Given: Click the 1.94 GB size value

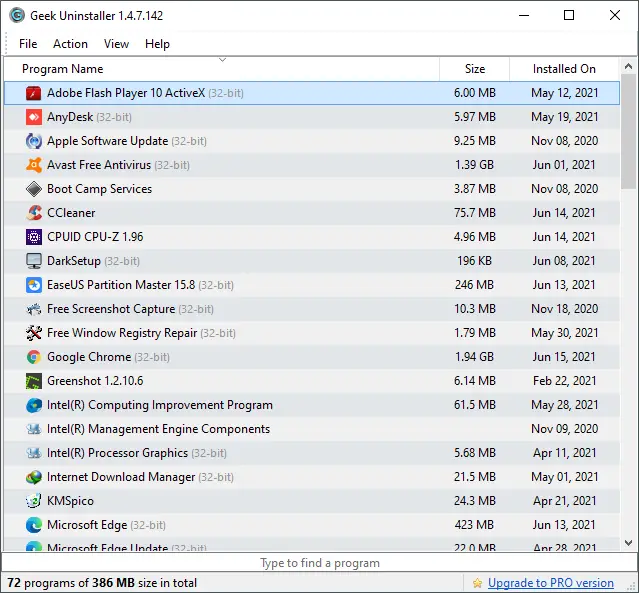Looking at the screenshot, I should [474, 357].
